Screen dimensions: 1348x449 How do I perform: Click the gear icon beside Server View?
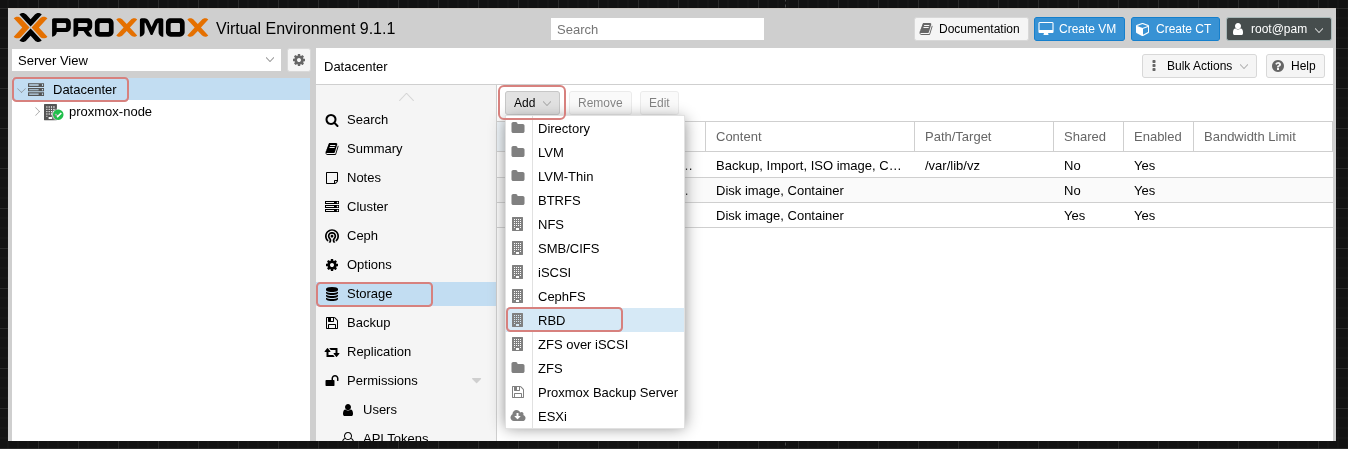click(299, 60)
